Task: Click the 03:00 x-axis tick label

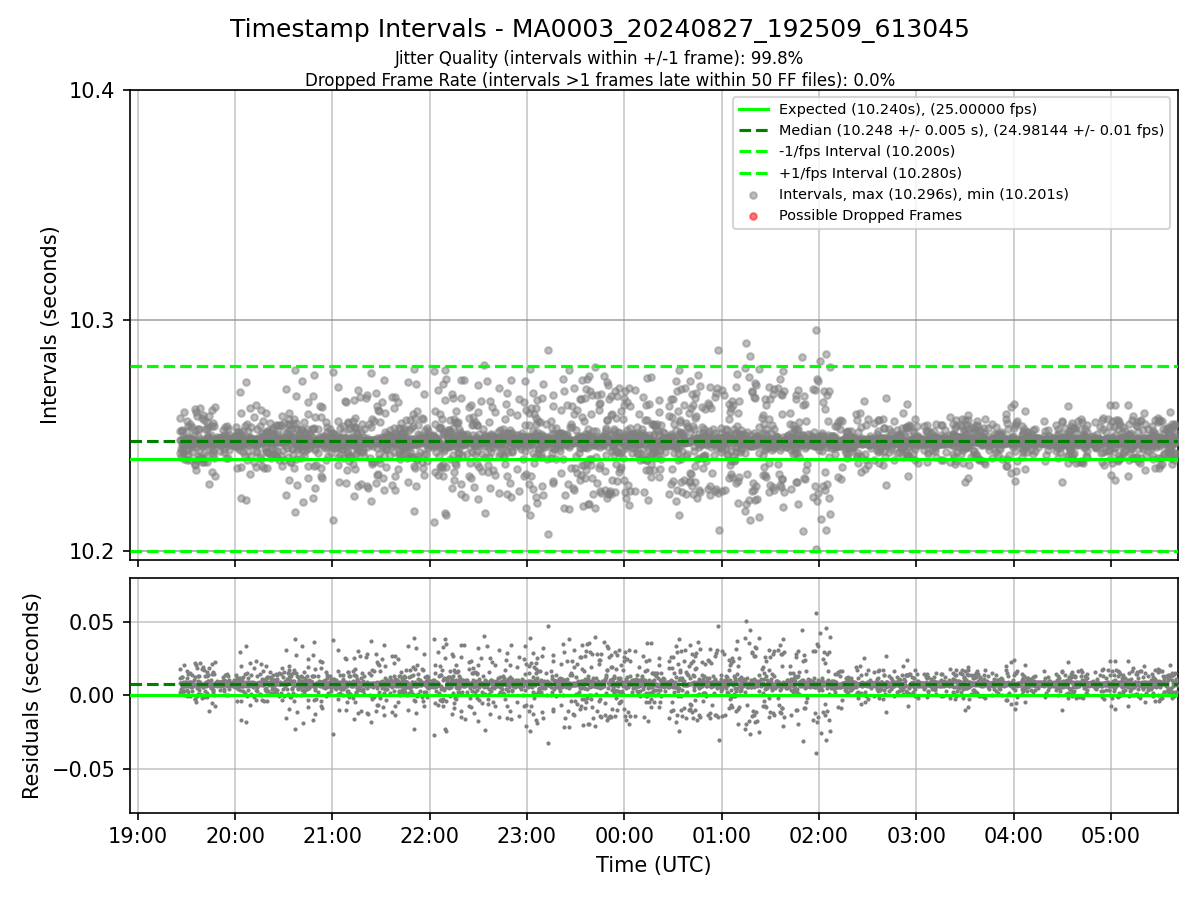Action: coord(916,836)
